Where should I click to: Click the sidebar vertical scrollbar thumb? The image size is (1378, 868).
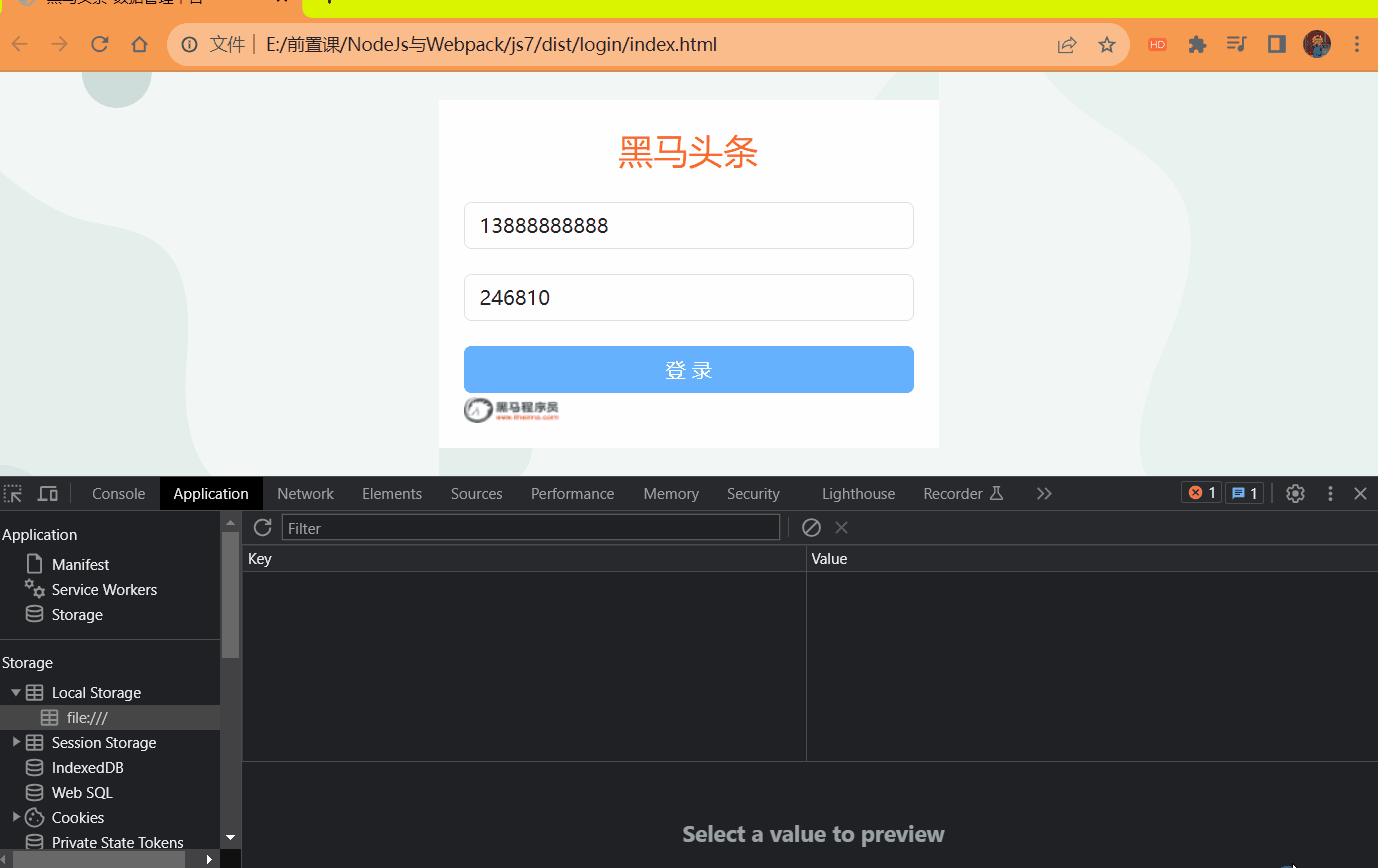click(x=230, y=594)
